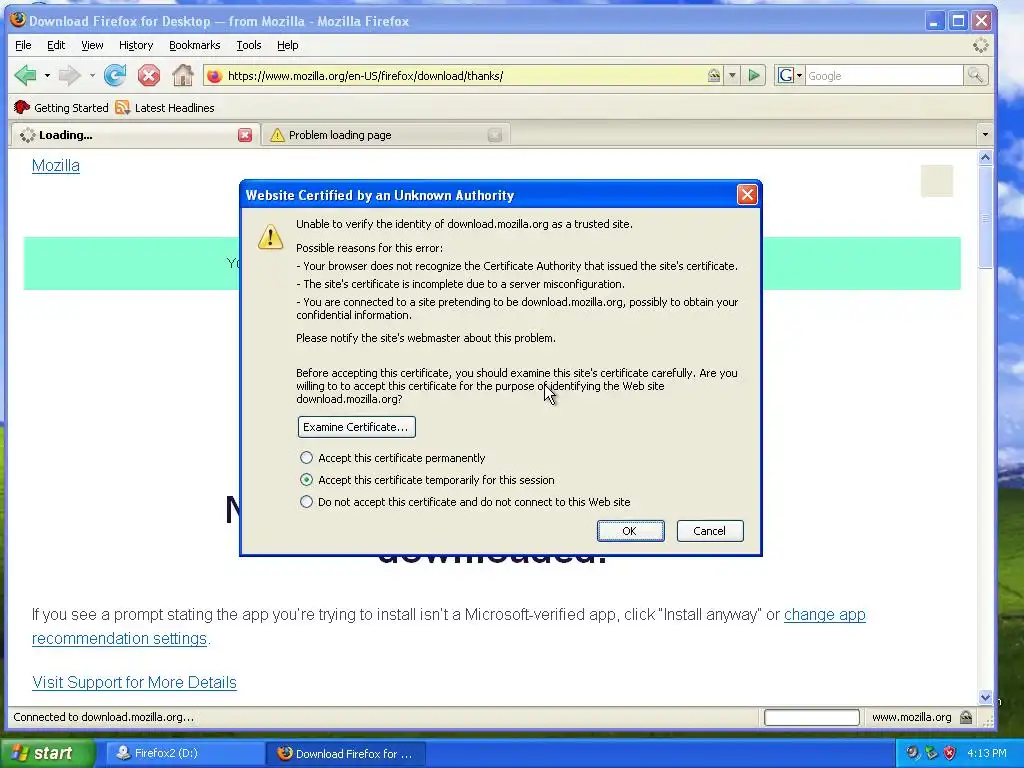Screen dimensions: 1024x768
Task: Click the scrollbar up arrow
Action: point(985,157)
